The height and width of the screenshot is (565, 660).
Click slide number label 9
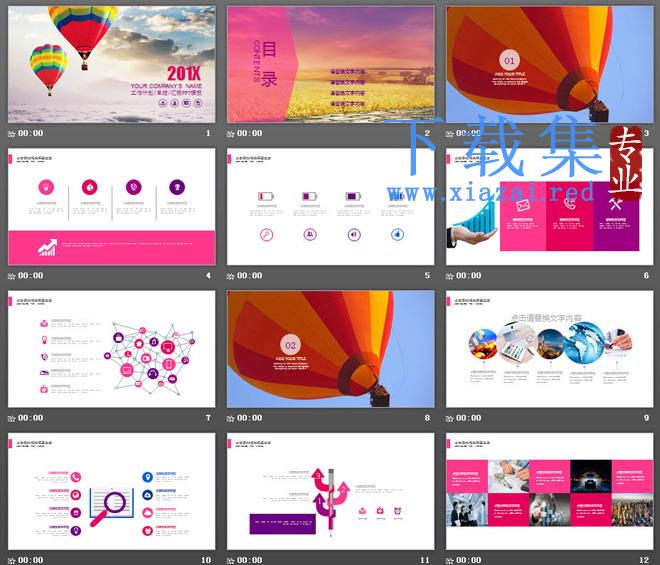[x=646, y=418]
